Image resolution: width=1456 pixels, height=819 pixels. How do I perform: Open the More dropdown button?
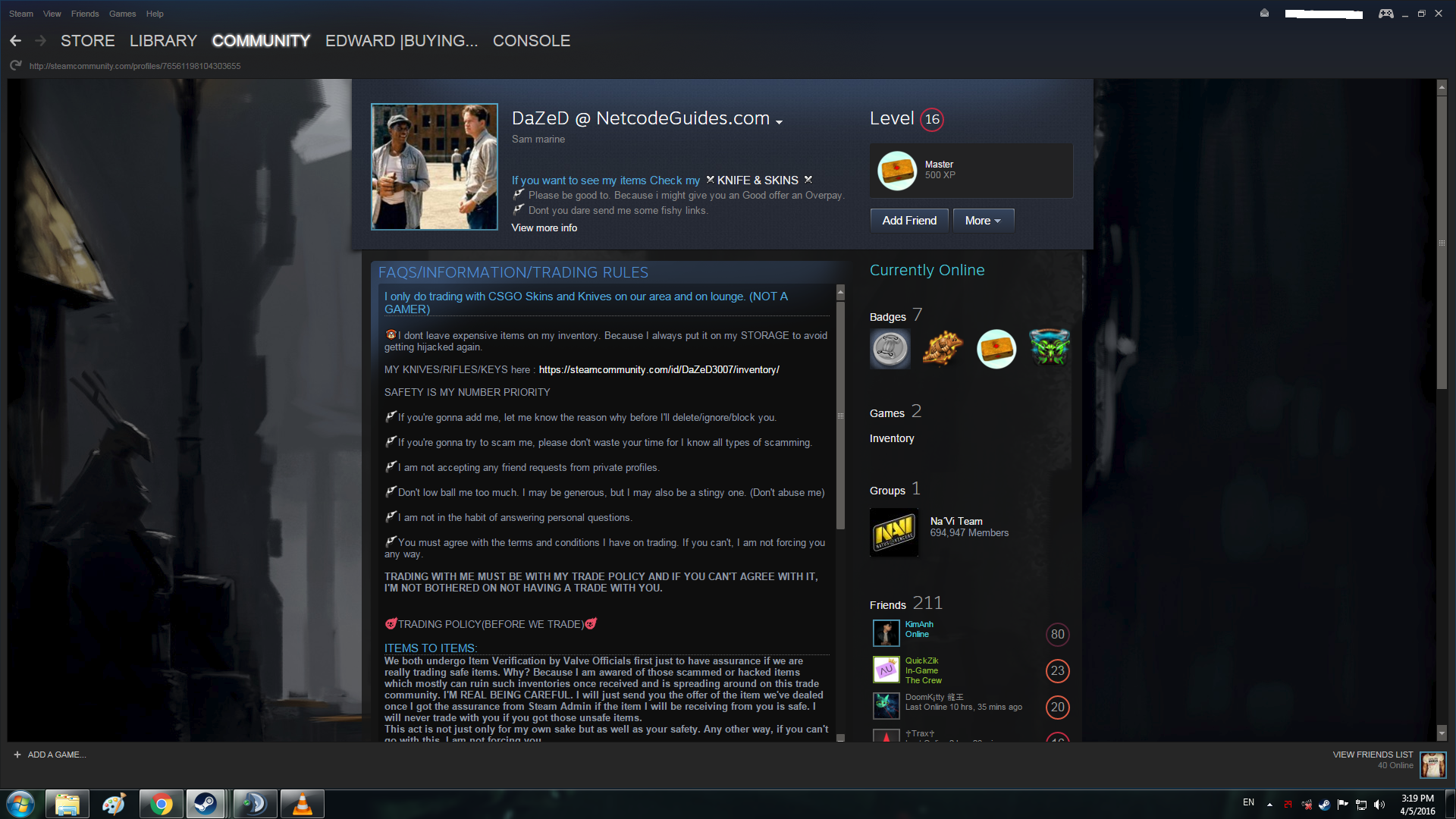click(x=983, y=221)
